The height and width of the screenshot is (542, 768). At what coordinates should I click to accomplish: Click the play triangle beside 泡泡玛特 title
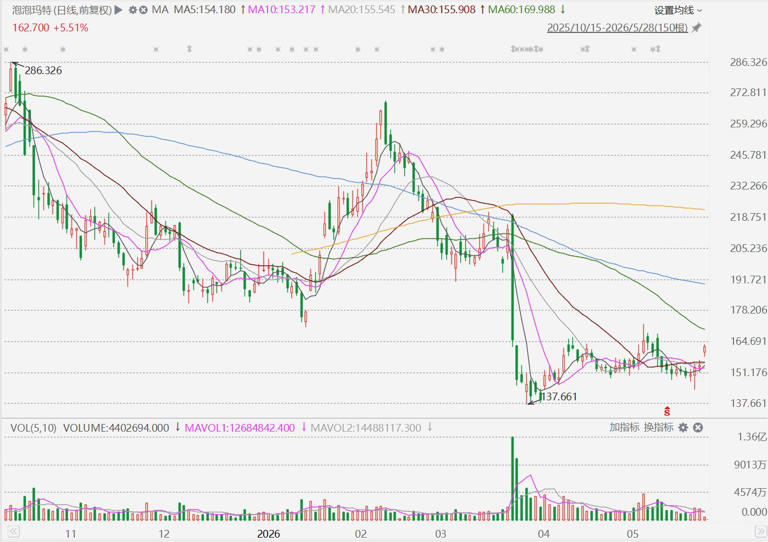pyautogui.click(x=118, y=10)
